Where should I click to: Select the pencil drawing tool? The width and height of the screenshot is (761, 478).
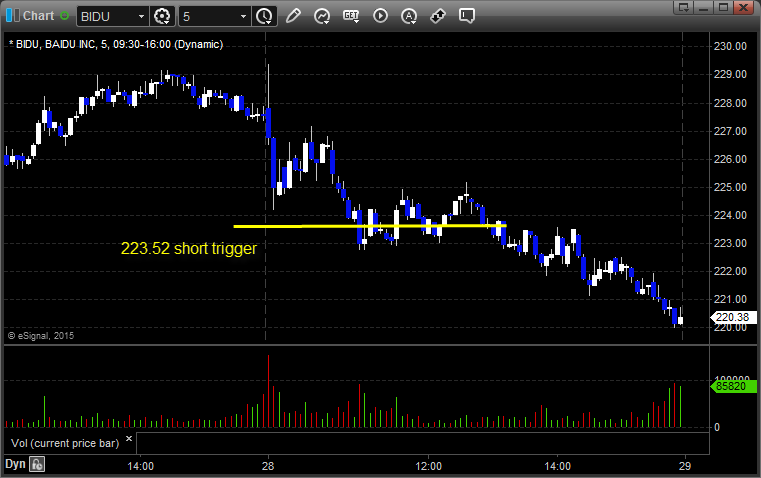click(293, 16)
